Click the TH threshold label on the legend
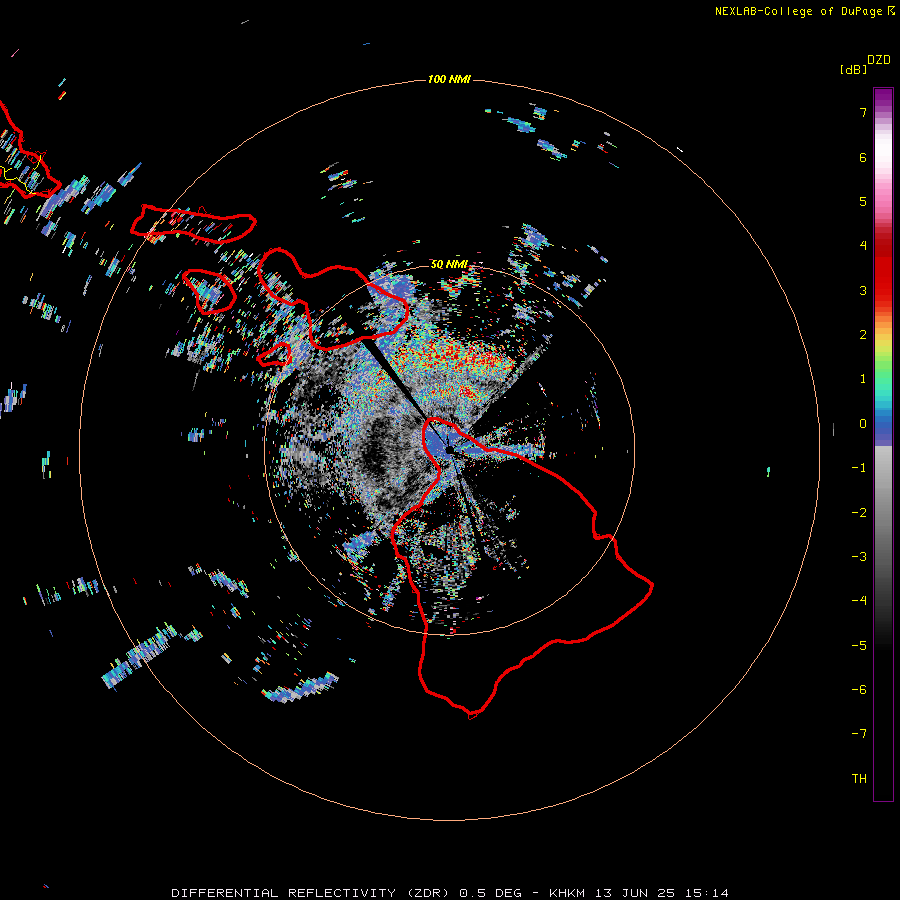 859,779
